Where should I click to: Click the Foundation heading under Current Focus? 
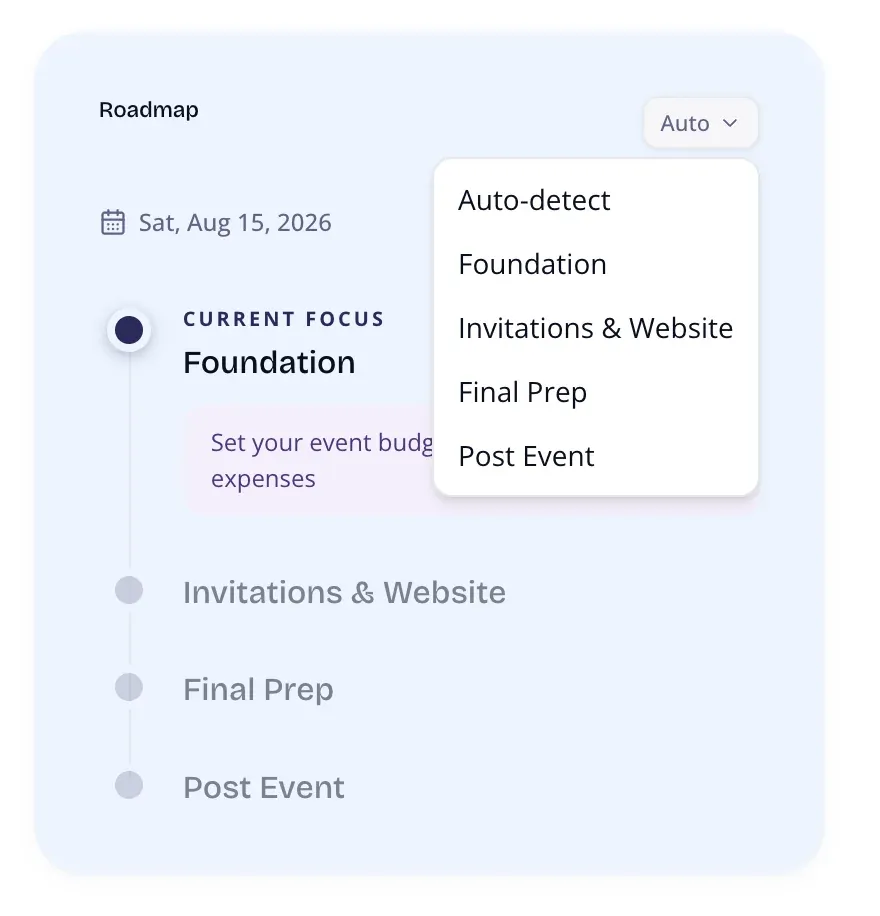click(x=268, y=362)
